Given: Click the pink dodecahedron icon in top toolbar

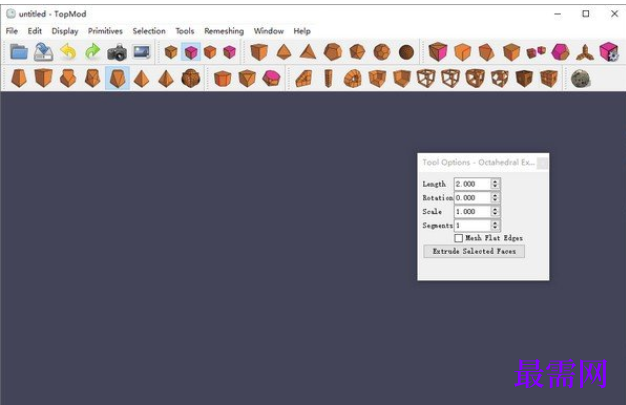Looking at the screenshot, I should click(560, 52).
